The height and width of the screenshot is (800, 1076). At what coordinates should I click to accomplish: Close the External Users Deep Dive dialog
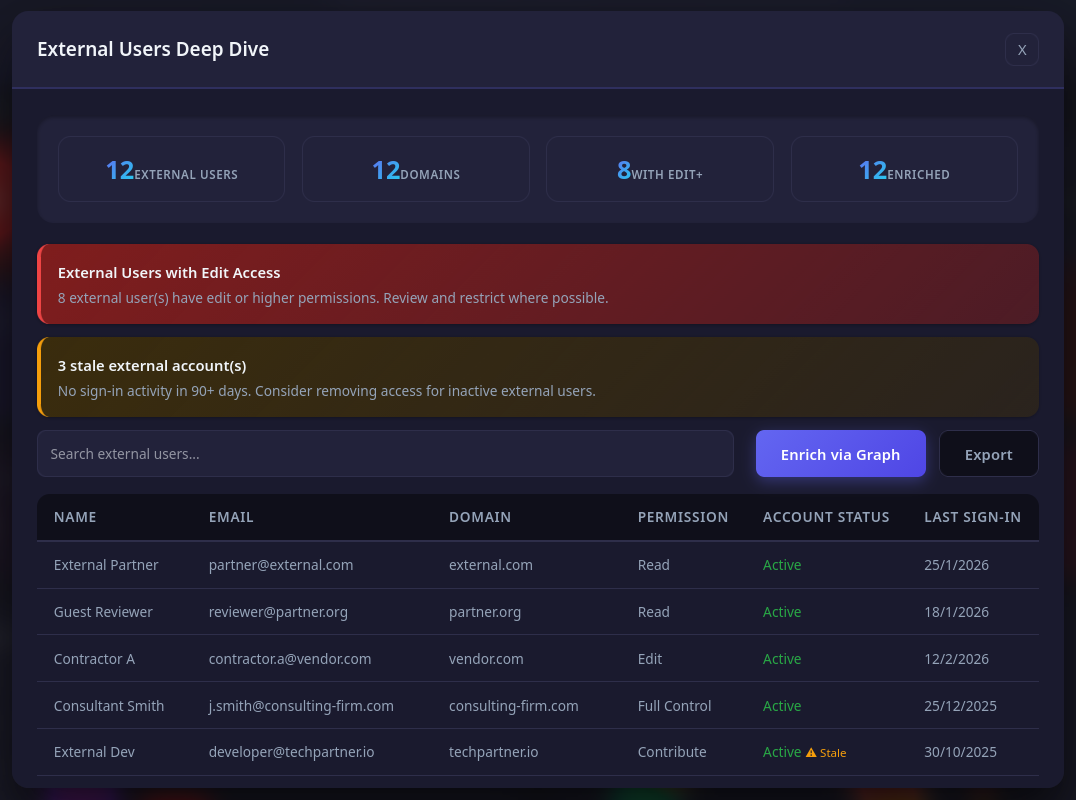[x=1021, y=50]
